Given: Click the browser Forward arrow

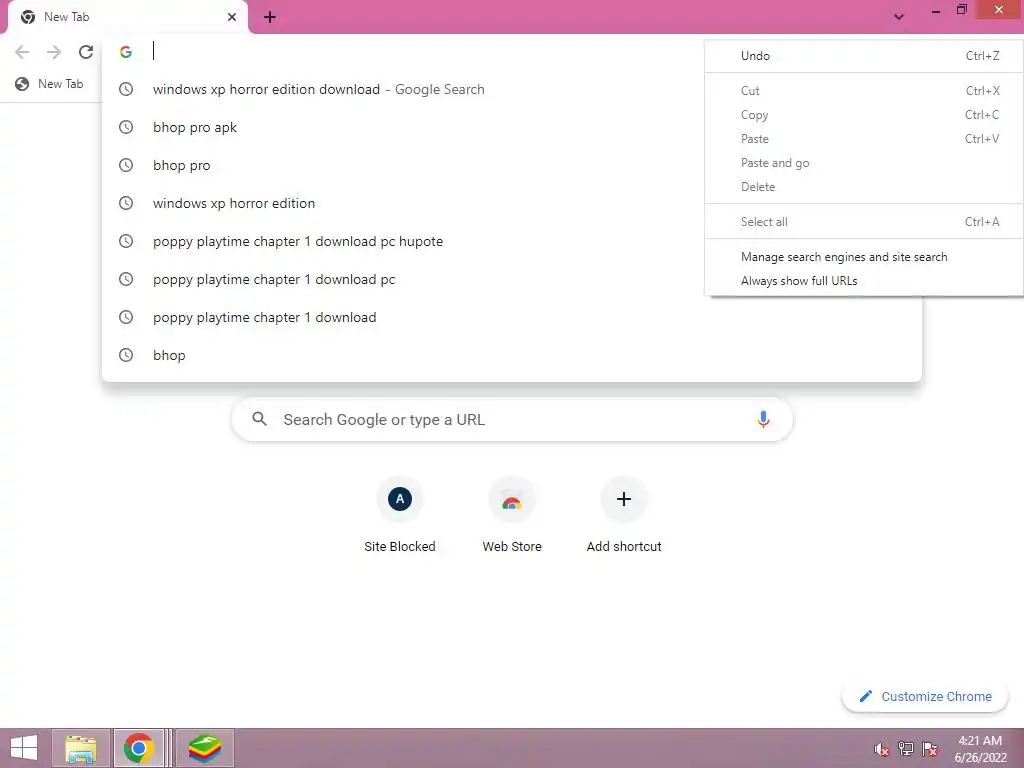Looking at the screenshot, I should tap(54, 52).
